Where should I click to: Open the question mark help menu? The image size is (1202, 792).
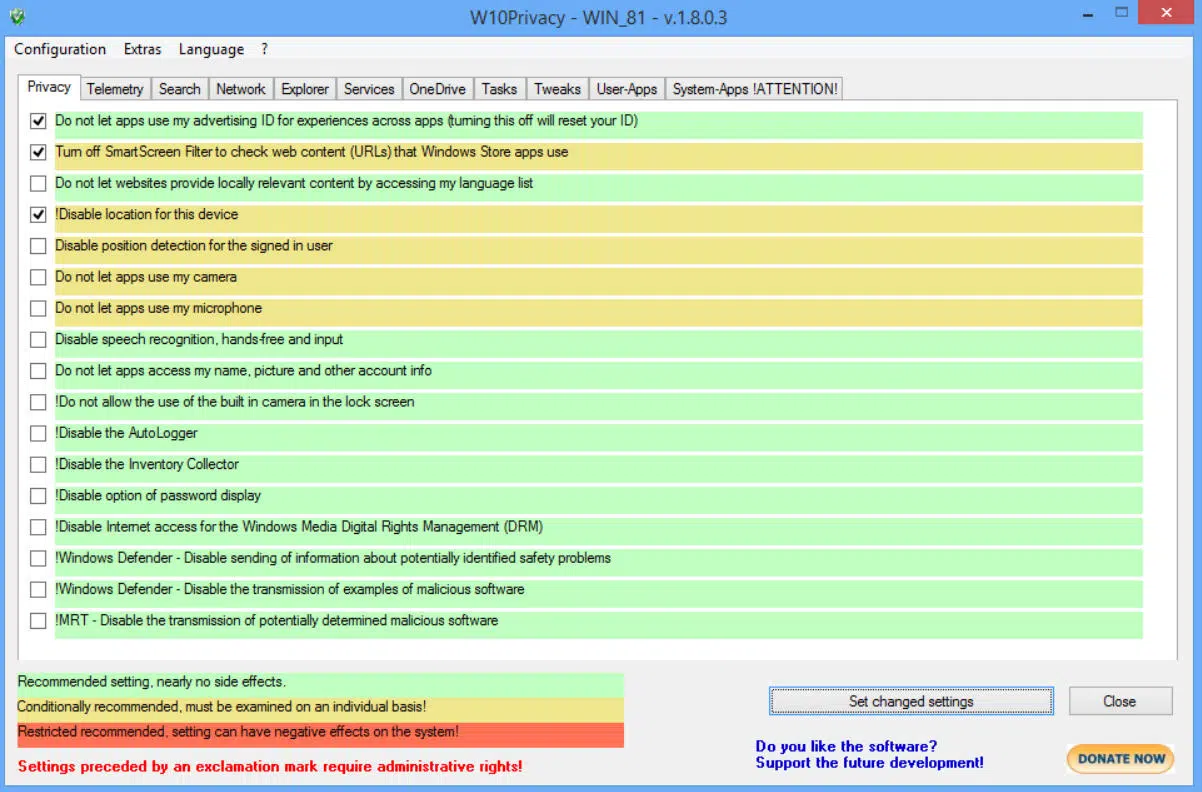tap(264, 49)
